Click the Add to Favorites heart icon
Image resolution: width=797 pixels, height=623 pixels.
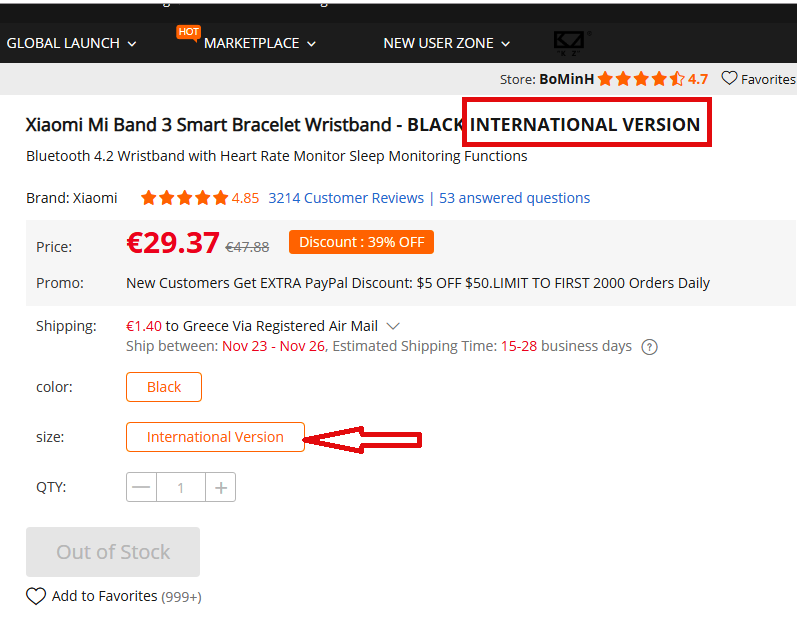[x=36, y=596]
